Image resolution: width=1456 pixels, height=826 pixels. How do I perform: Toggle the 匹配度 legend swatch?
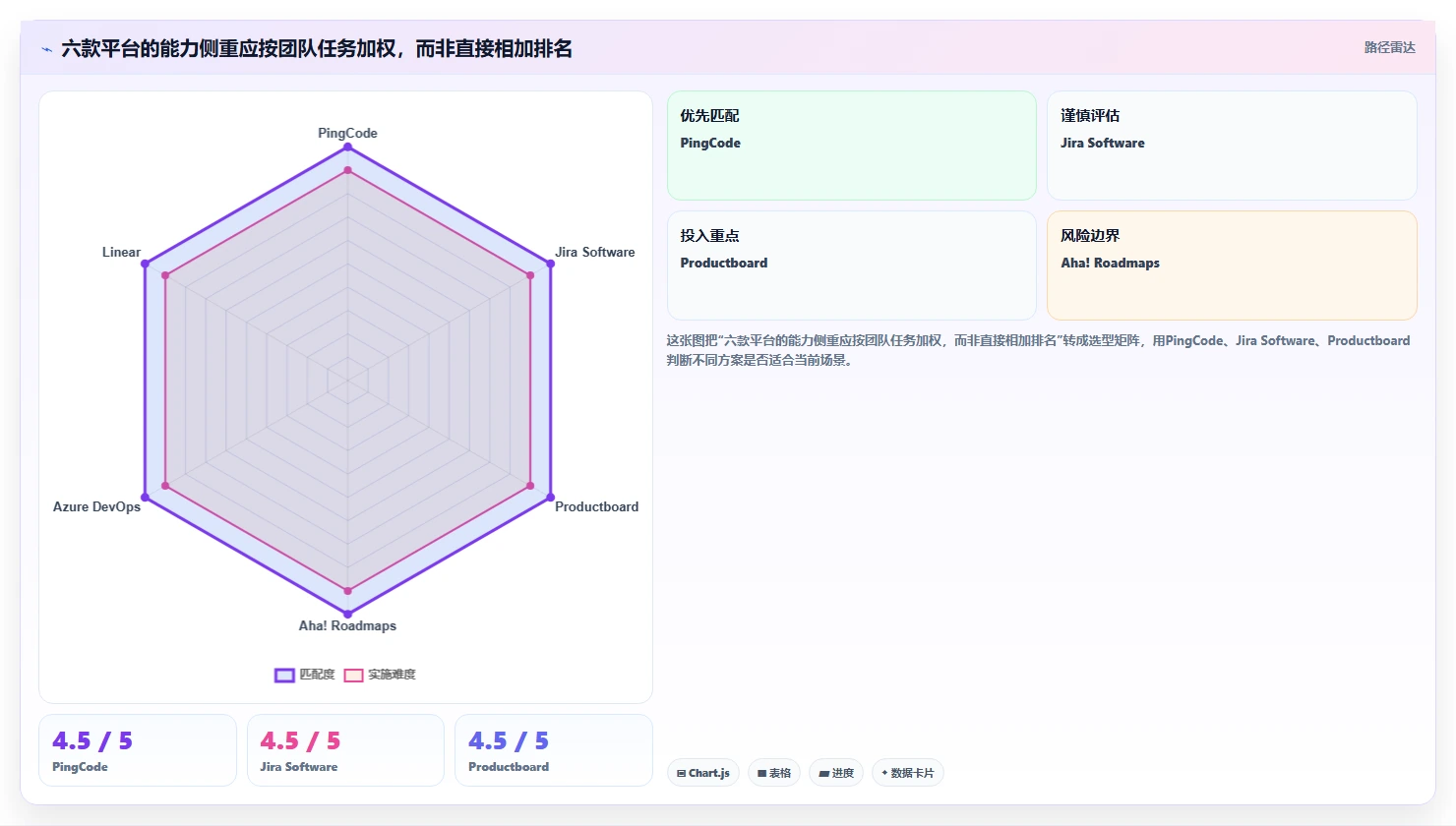(x=284, y=675)
